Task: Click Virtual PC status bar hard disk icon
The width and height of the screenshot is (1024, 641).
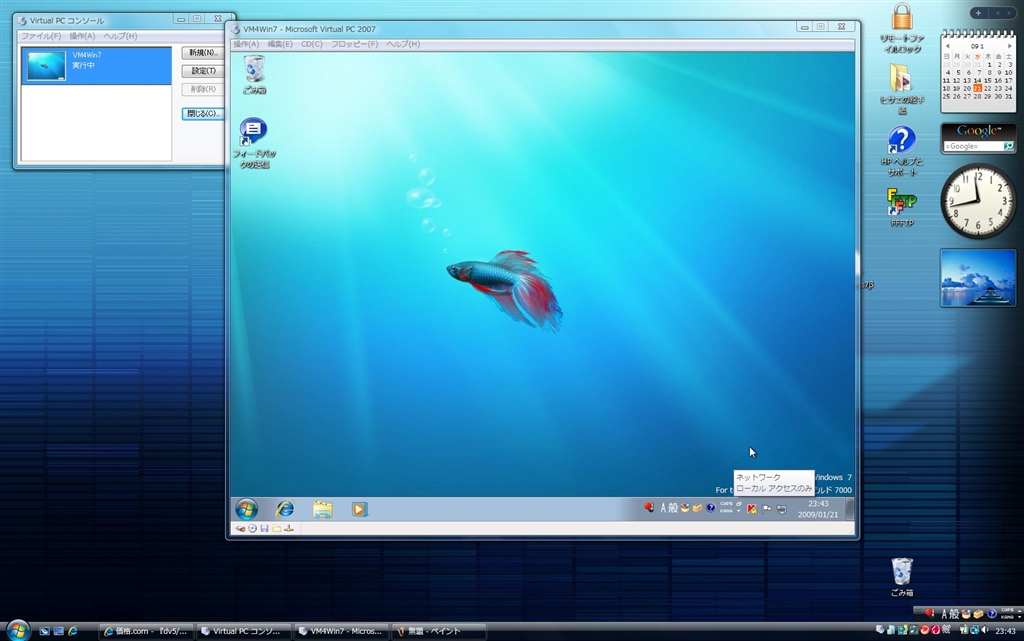Action: [x=240, y=529]
